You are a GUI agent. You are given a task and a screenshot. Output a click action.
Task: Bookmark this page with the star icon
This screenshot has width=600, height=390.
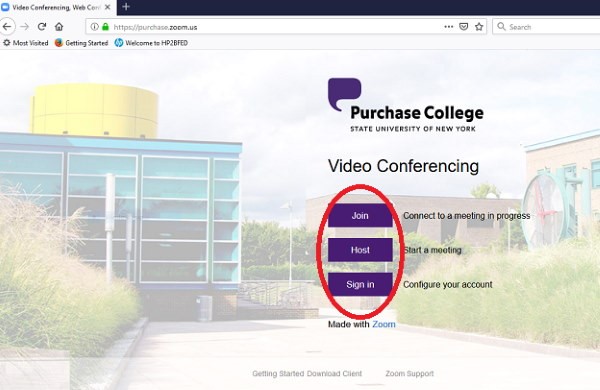[479, 27]
